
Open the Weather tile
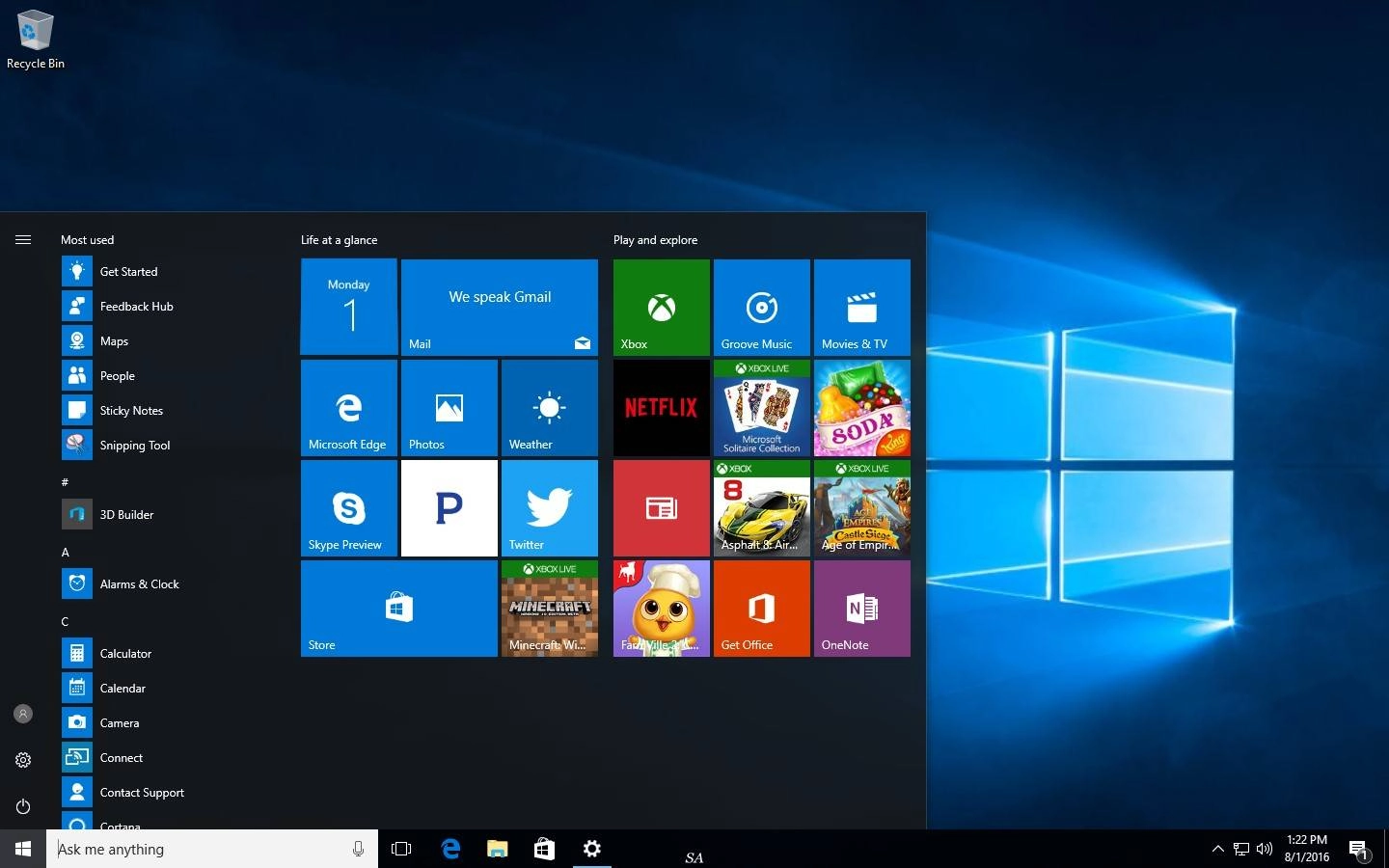click(550, 407)
